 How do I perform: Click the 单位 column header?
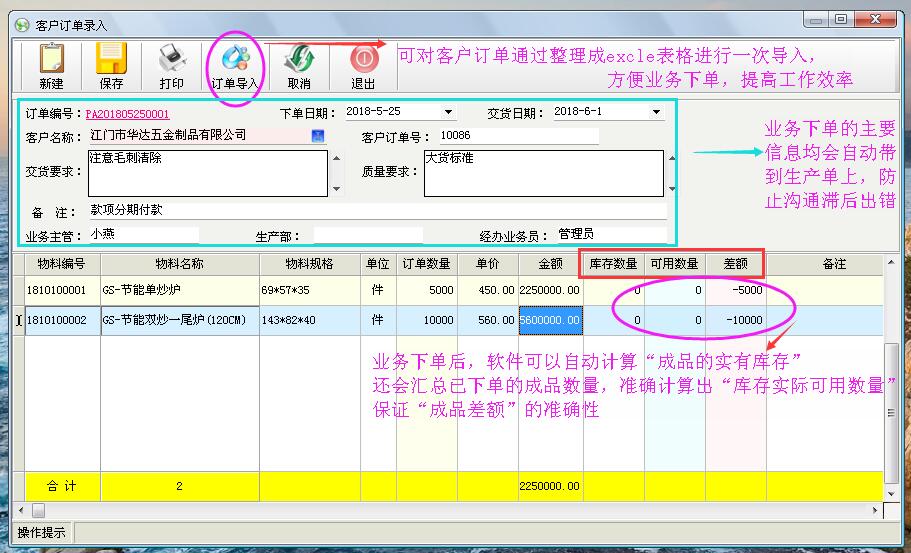378,264
